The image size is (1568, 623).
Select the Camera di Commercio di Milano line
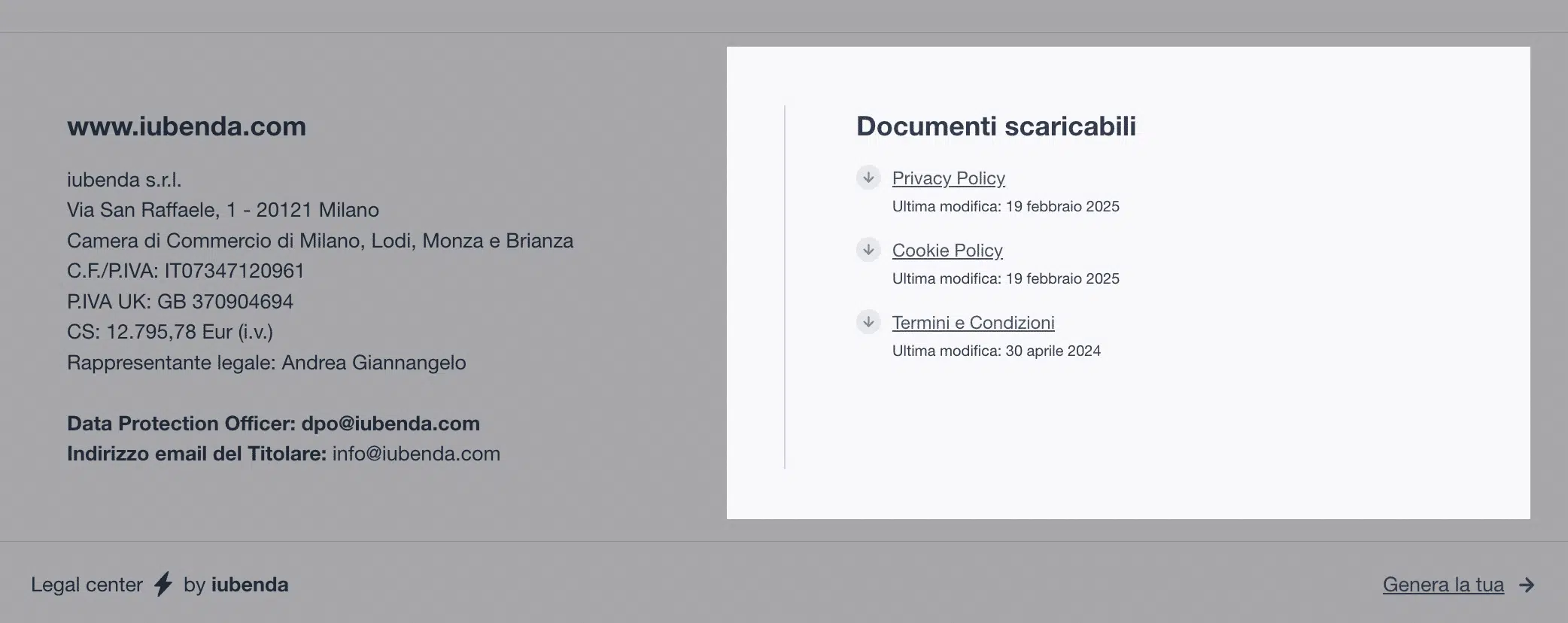point(321,241)
